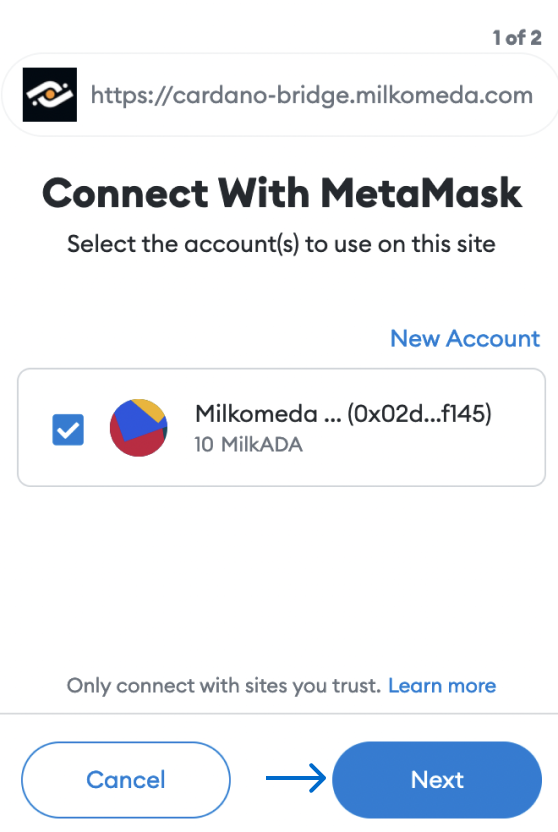Click the https:// prefix in the site address
The image size is (558, 832).
(131, 96)
